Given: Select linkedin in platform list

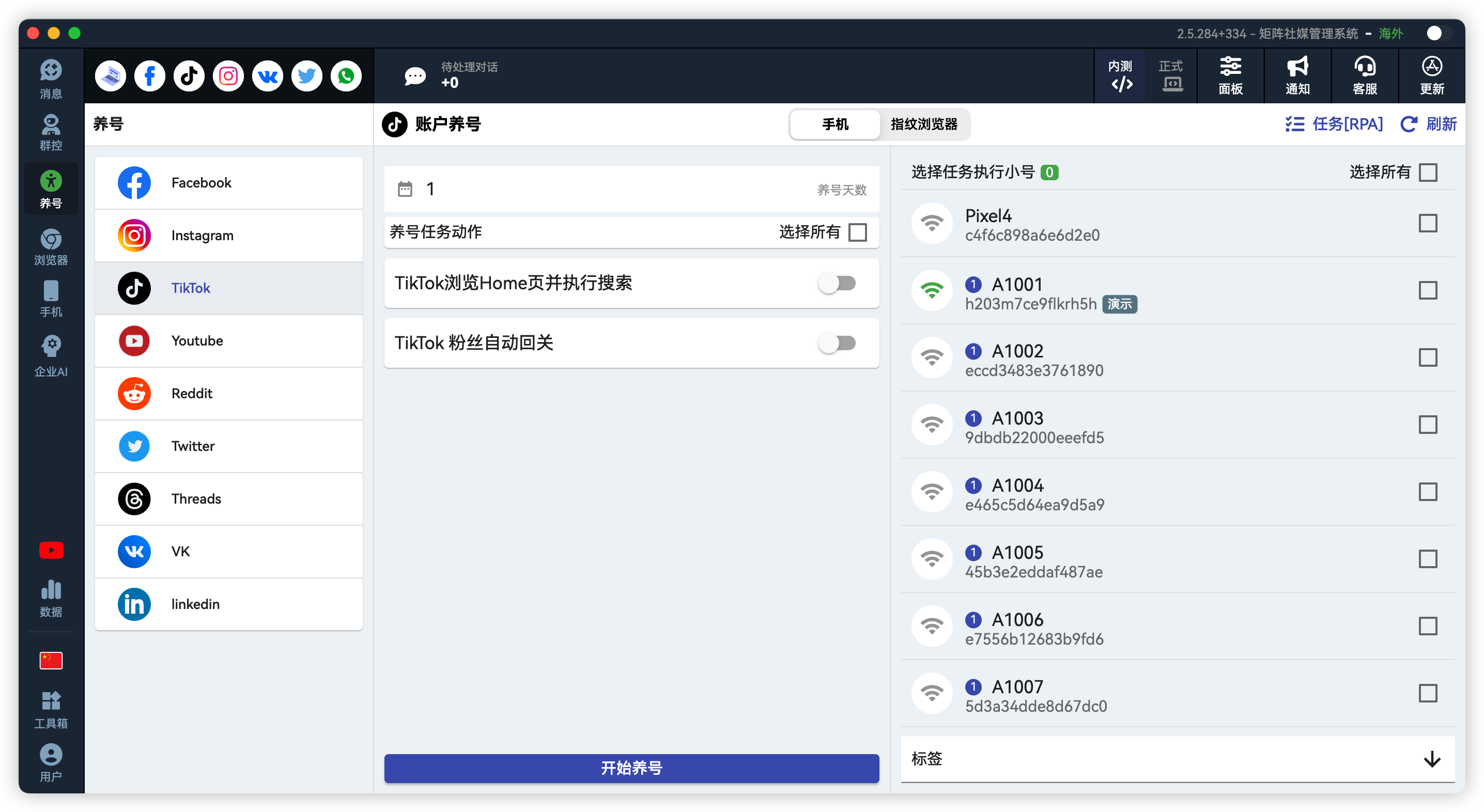Looking at the screenshot, I should coord(229,604).
